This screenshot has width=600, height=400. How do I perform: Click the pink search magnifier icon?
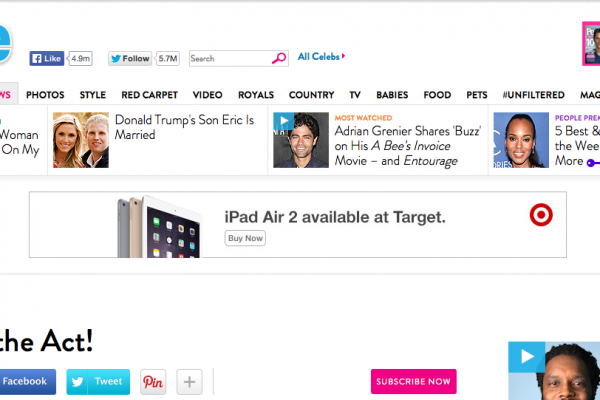[x=279, y=58]
